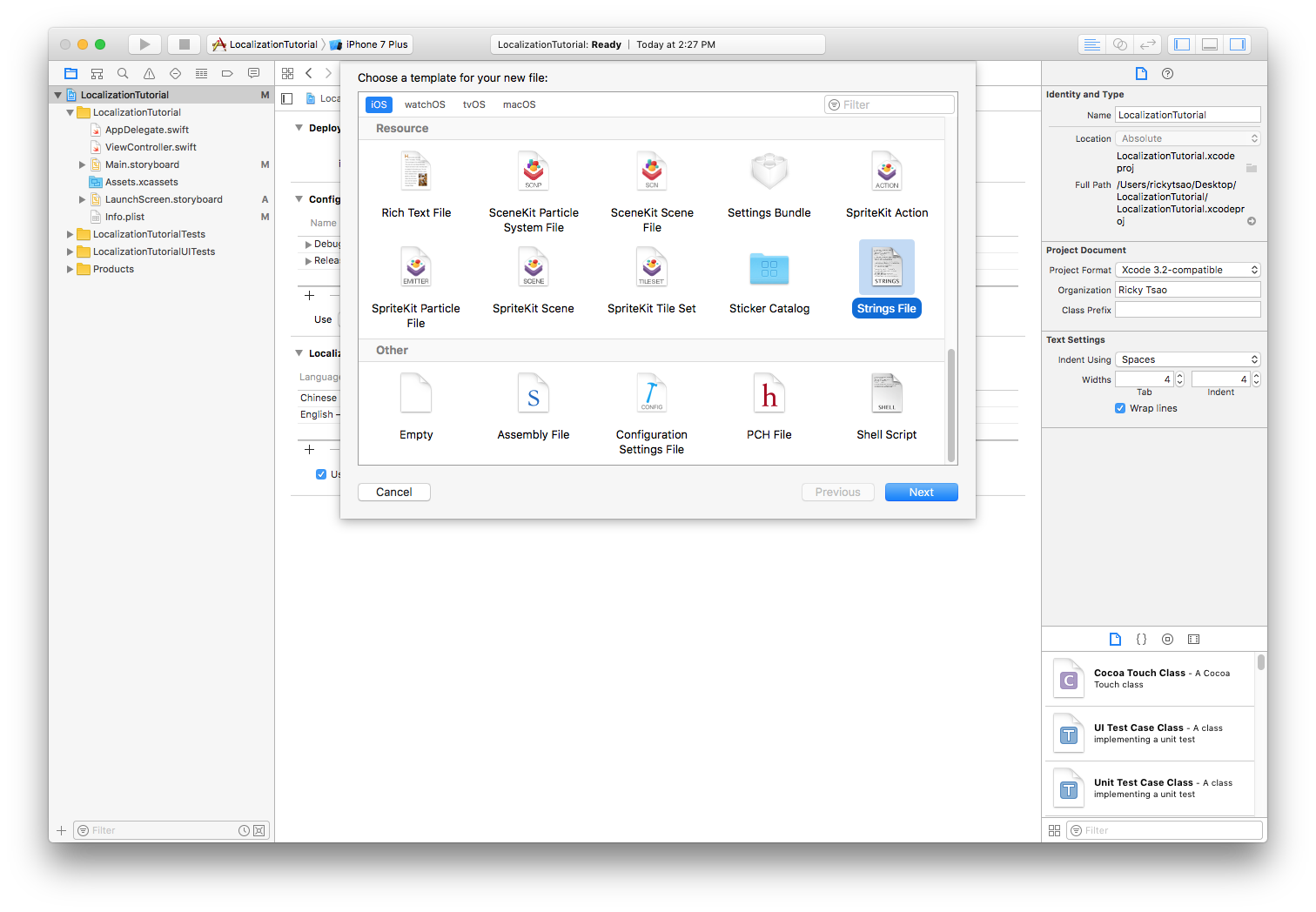Image resolution: width=1316 pixels, height=912 pixels.
Task: Choose SpriteKit Particle File template
Action: click(x=416, y=288)
